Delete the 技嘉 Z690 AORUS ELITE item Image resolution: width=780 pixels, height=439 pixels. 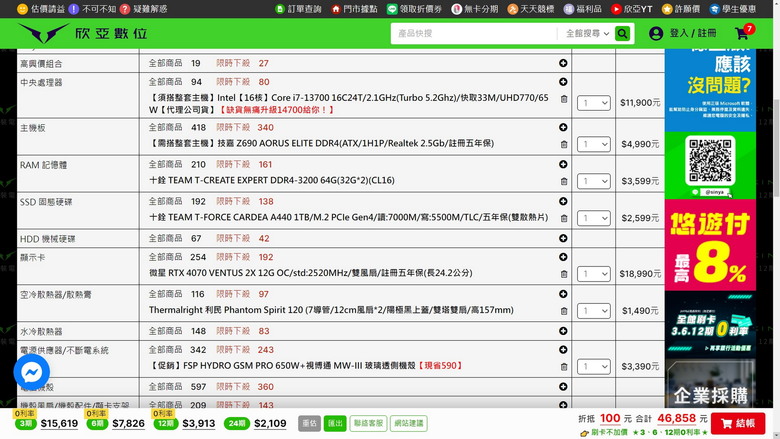coord(564,144)
